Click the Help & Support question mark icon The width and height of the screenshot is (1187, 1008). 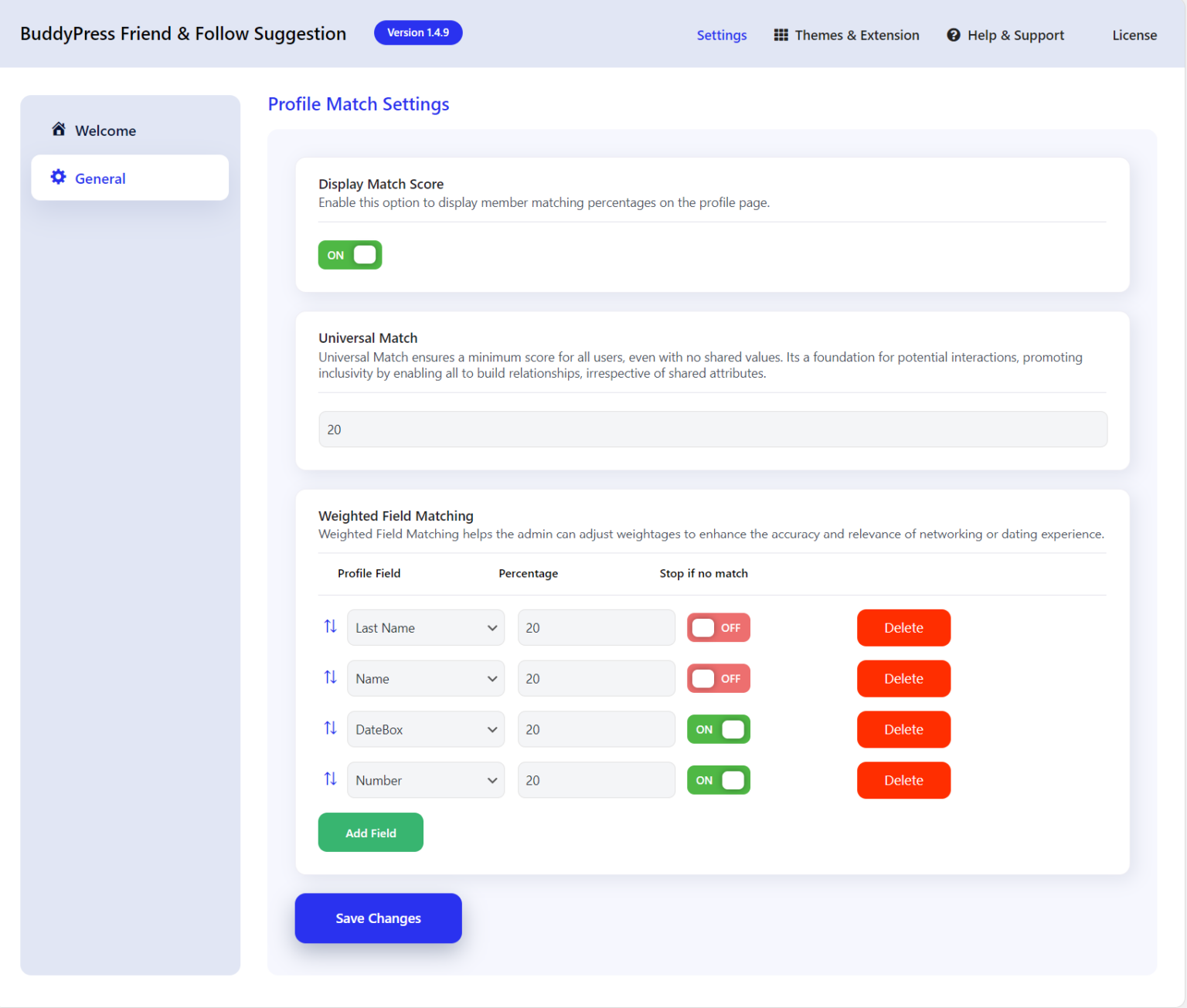click(x=953, y=35)
